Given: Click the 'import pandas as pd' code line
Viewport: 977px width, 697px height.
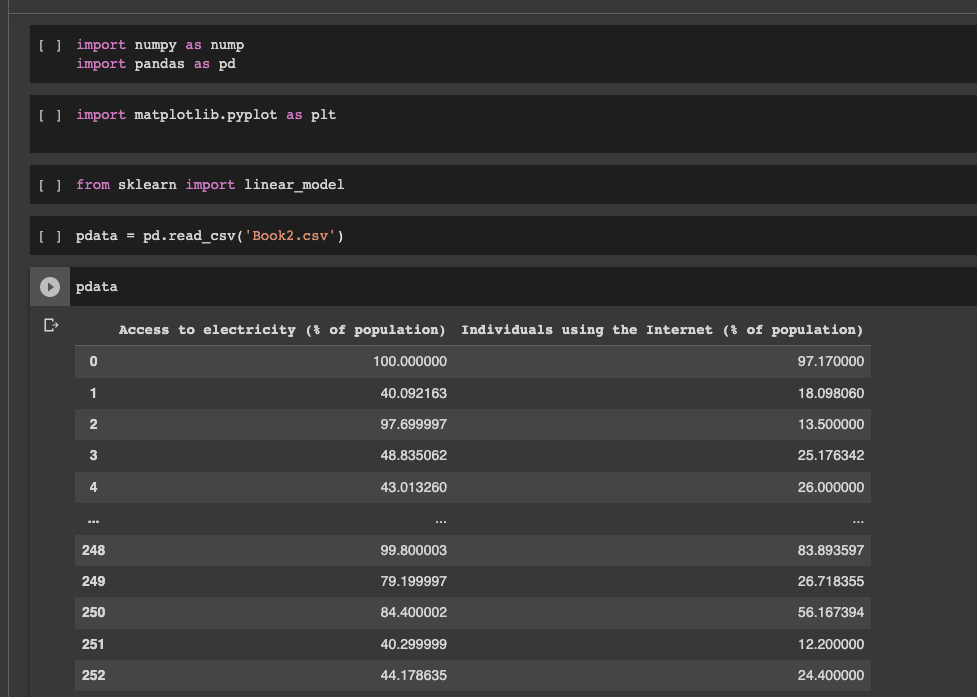Looking at the screenshot, I should click(x=156, y=64).
